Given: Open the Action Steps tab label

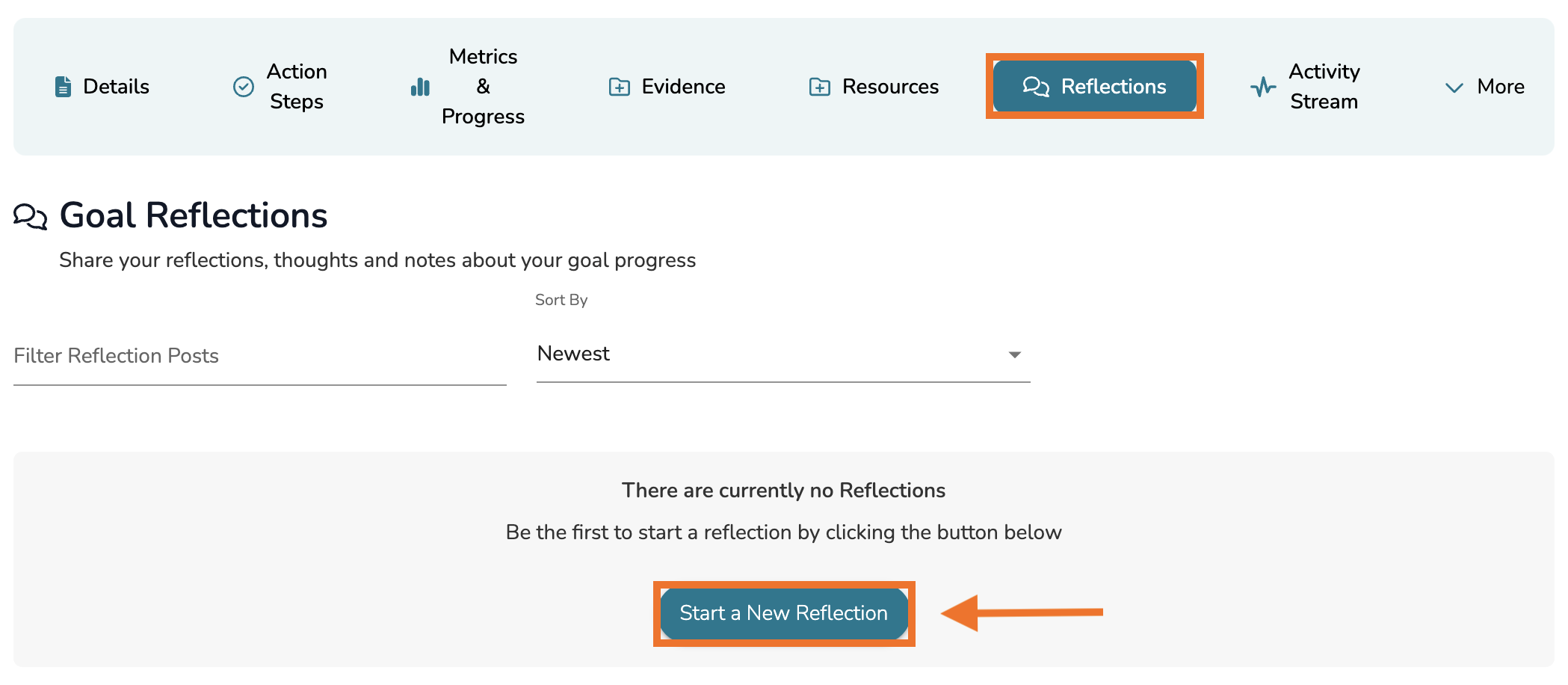Looking at the screenshot, I should pyautogui.click(x=297, y=87).
